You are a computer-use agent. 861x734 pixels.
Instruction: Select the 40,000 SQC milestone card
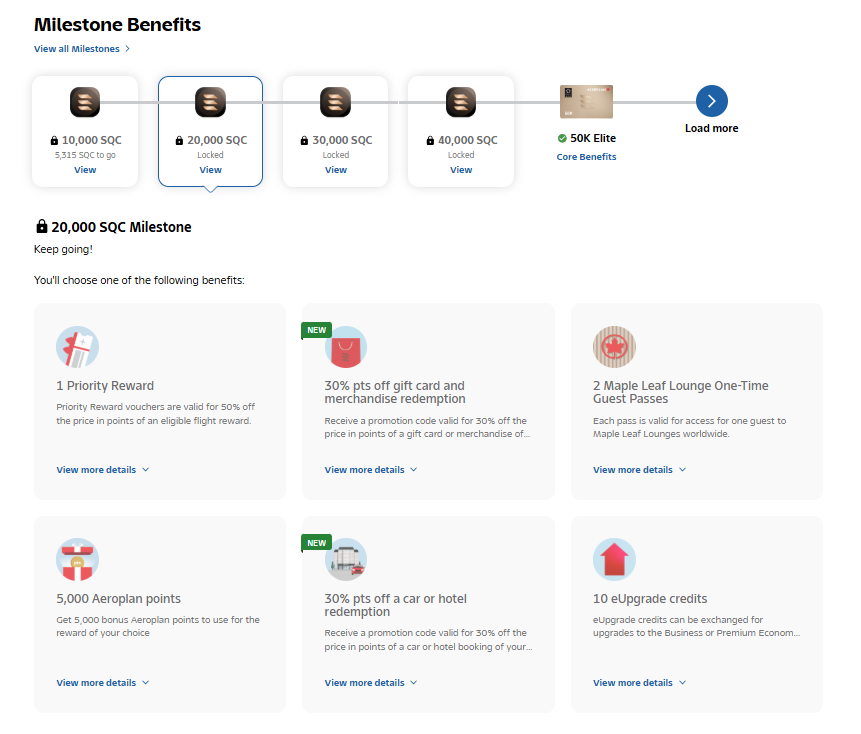point(461,132)
